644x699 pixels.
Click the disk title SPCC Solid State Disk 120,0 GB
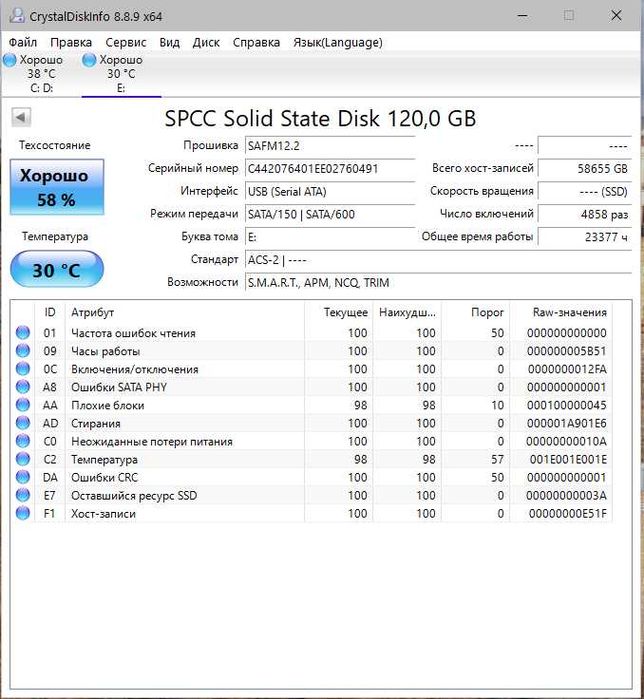320,119
